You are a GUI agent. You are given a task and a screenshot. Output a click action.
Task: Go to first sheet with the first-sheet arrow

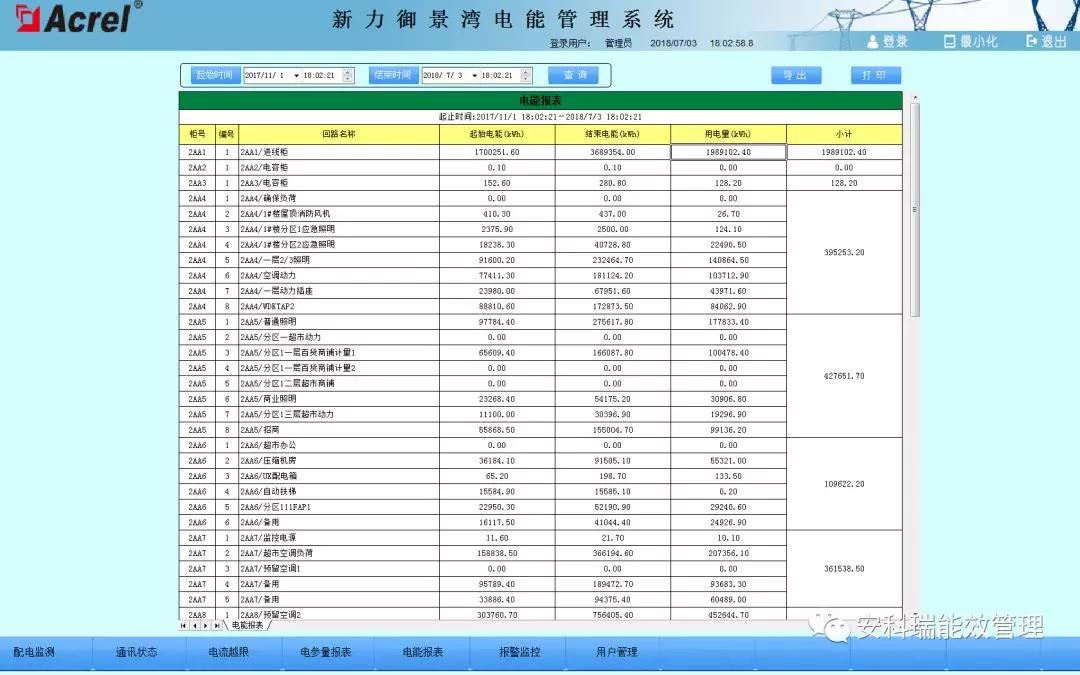[183, 625]
